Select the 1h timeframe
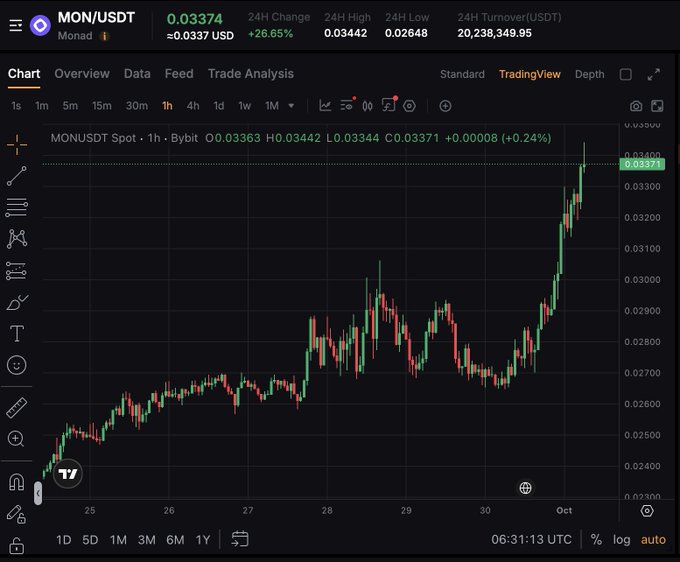Viewport: 680px width, 562px height. tap(167, 106)
